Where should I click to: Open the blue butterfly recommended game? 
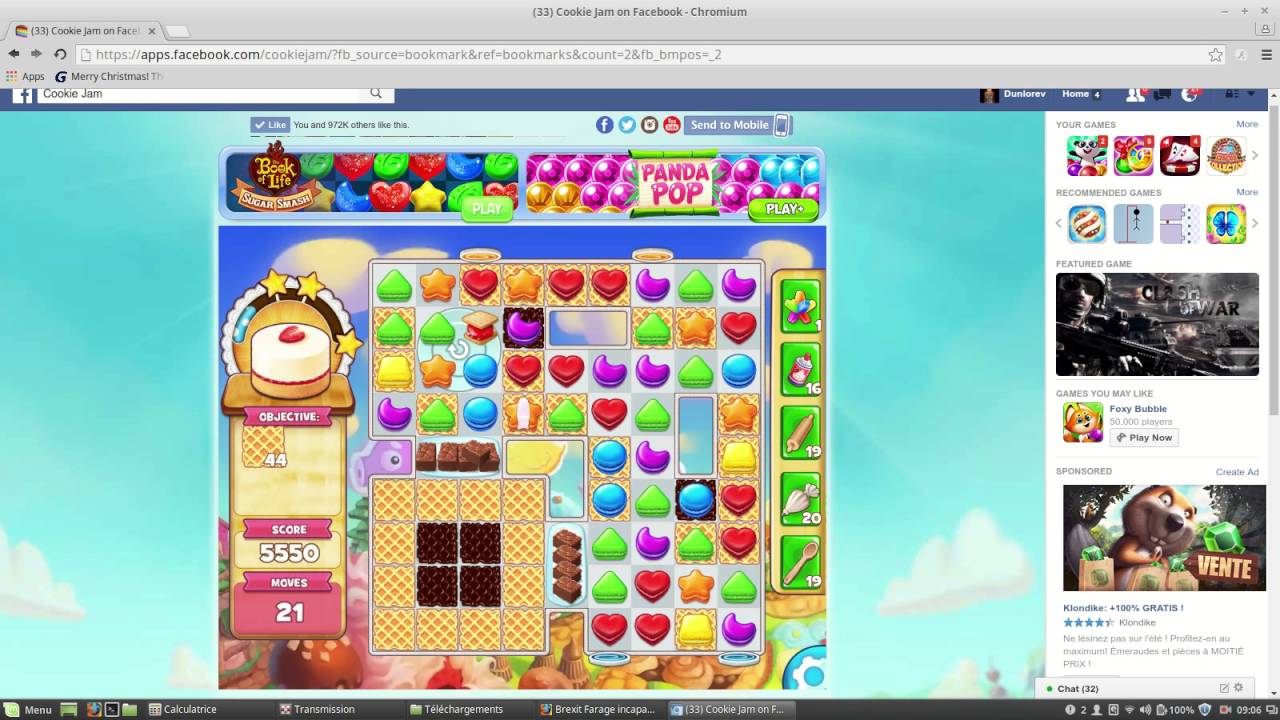(1226, 224)
